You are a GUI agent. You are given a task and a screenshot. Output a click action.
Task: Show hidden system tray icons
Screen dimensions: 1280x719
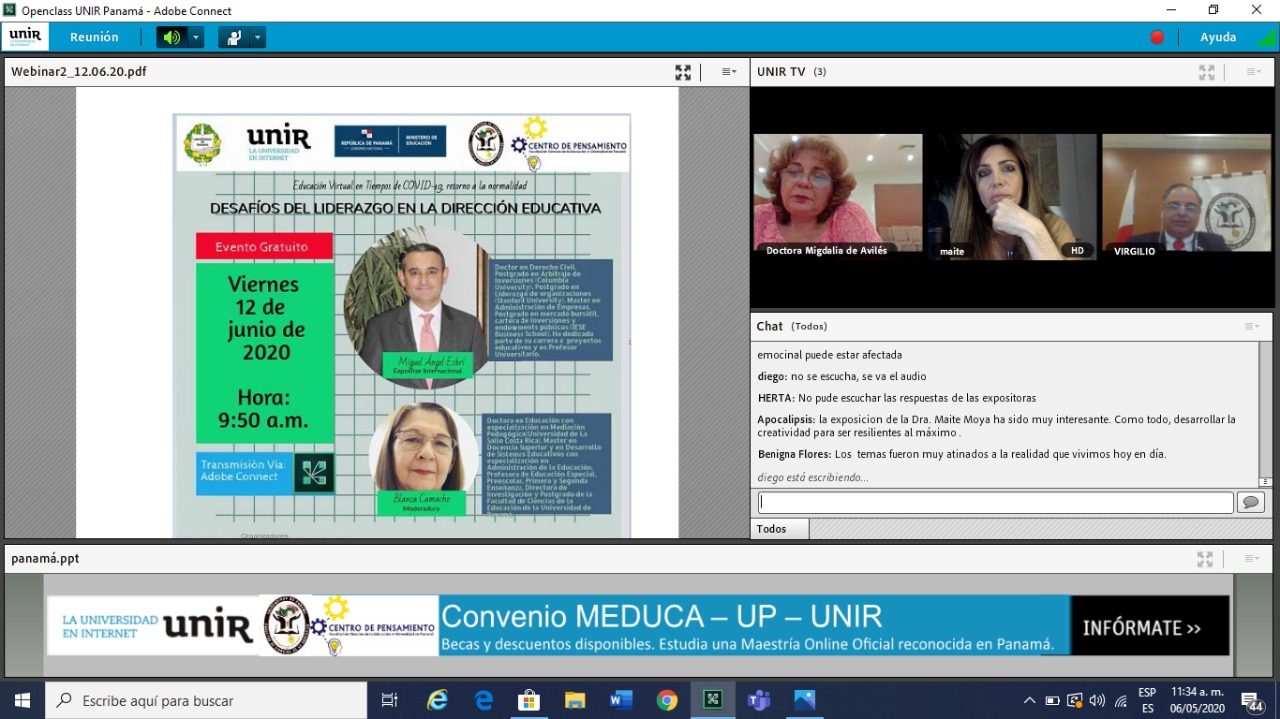pyautogui.click(x=1029, y=701)
